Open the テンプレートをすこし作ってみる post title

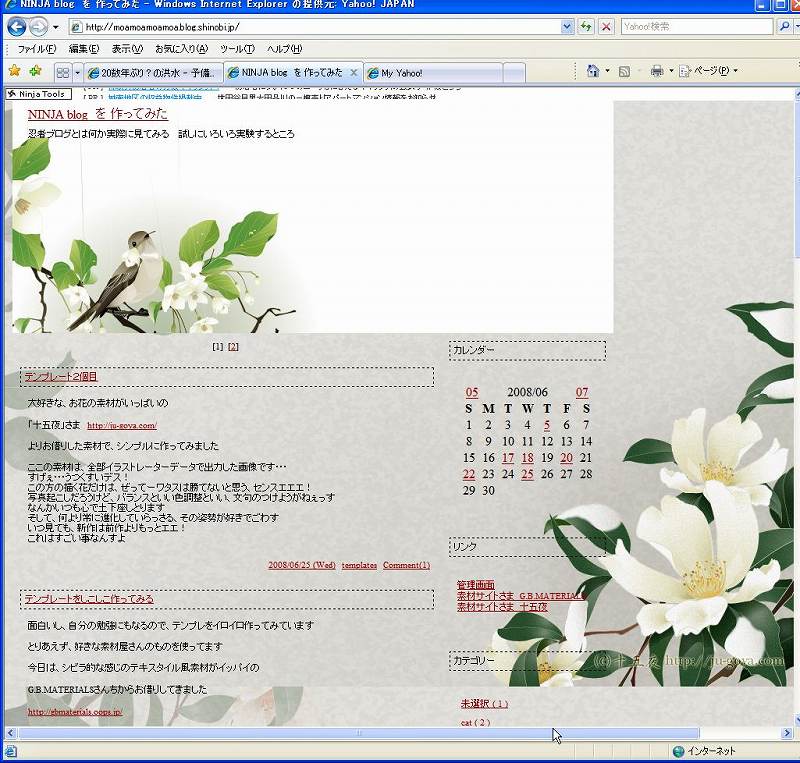[89, 599]
